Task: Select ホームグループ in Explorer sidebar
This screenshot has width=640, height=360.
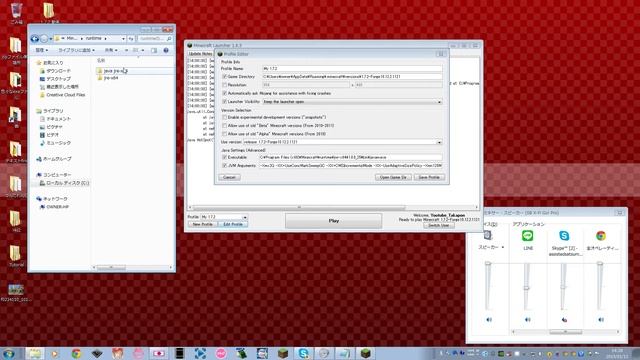Action: tap(54, 159)
